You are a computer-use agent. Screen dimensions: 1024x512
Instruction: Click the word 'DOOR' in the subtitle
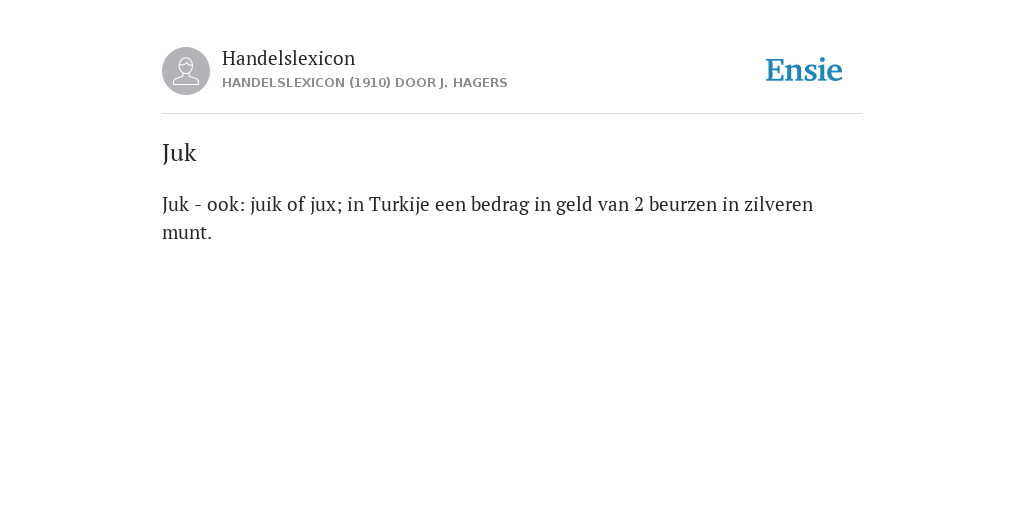point(415,83)
